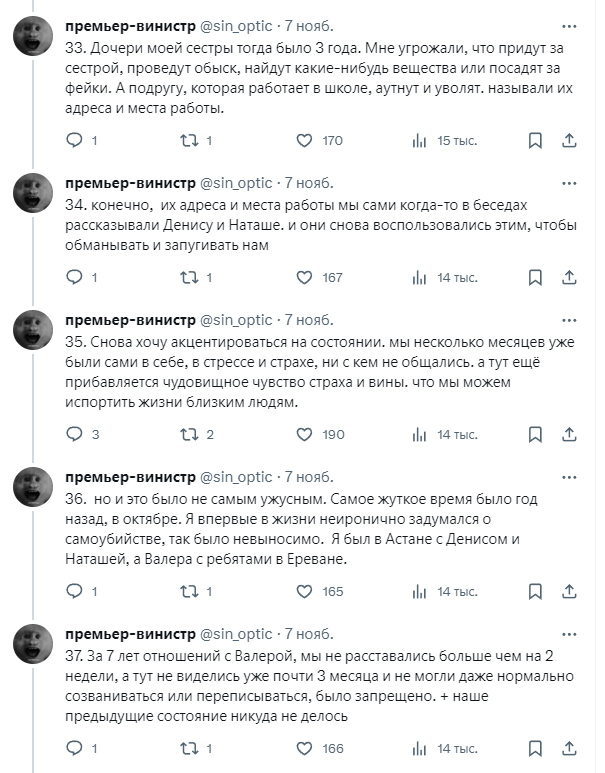Open @sin_optic handle on tweet 33

pos(236,26)
